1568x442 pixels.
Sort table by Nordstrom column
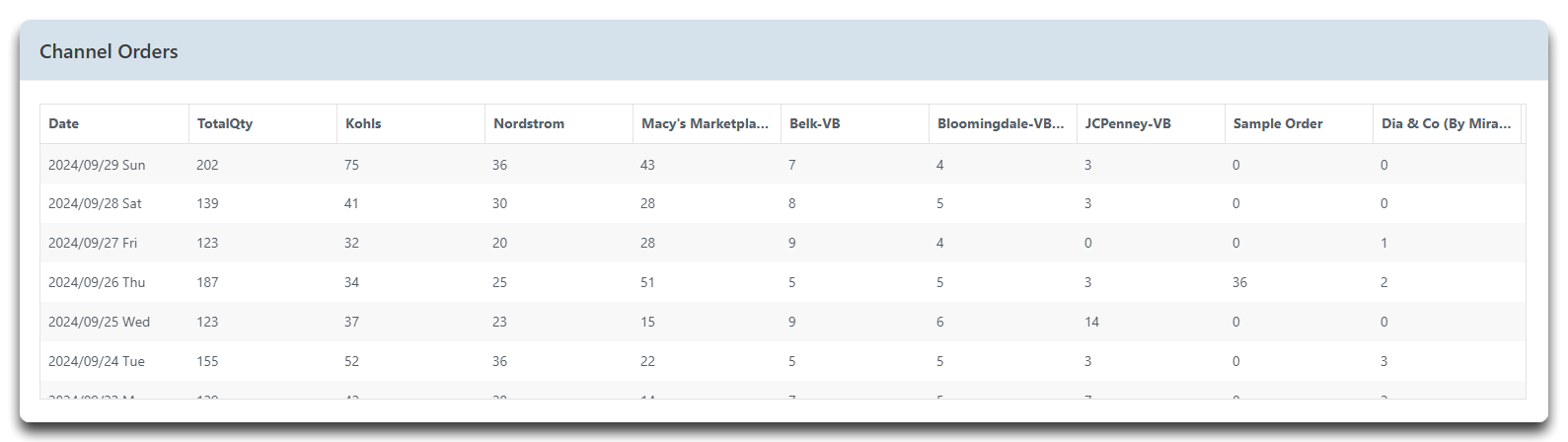click(x=559, y=123)
